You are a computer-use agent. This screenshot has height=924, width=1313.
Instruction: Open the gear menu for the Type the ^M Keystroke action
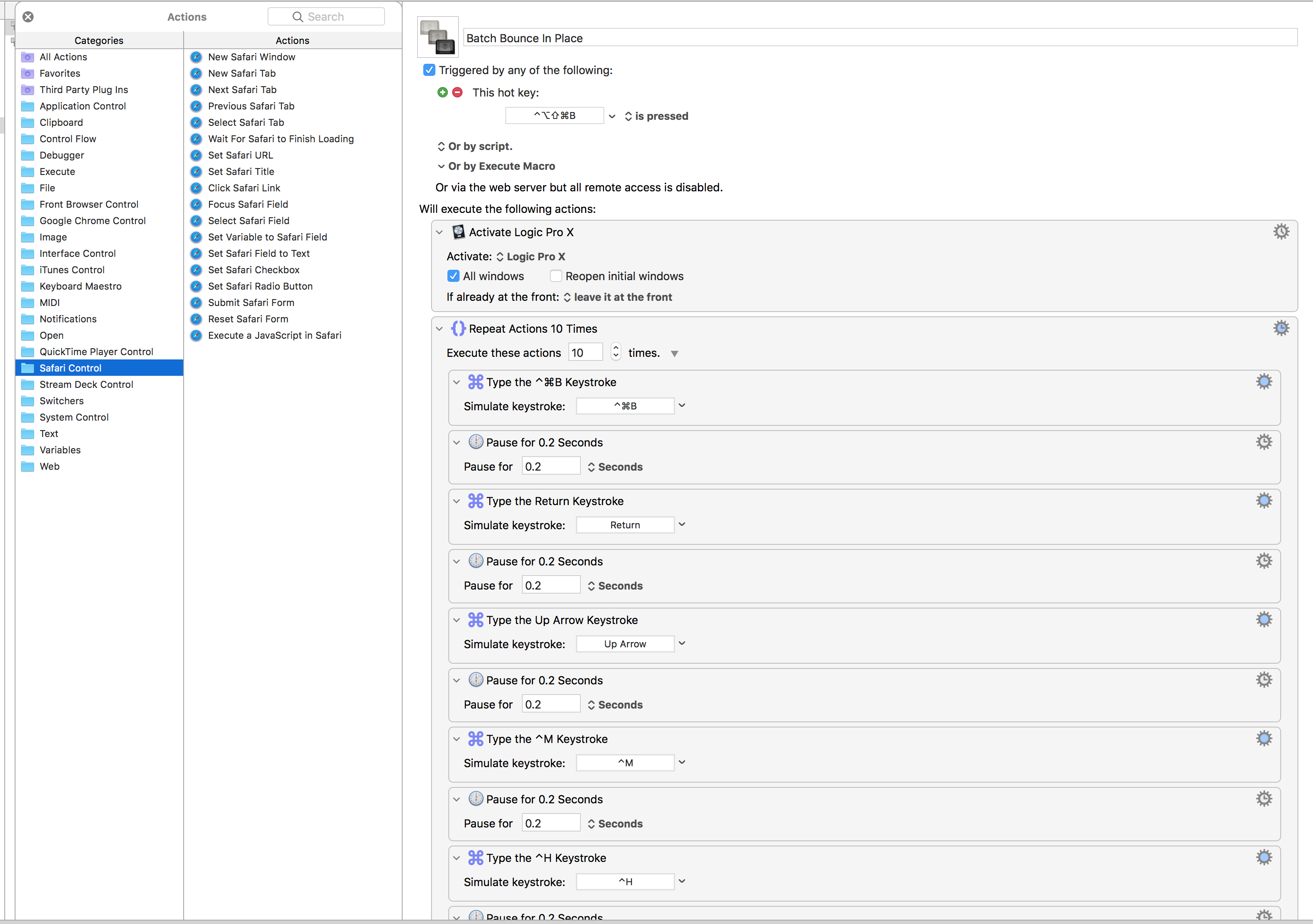1264,738
